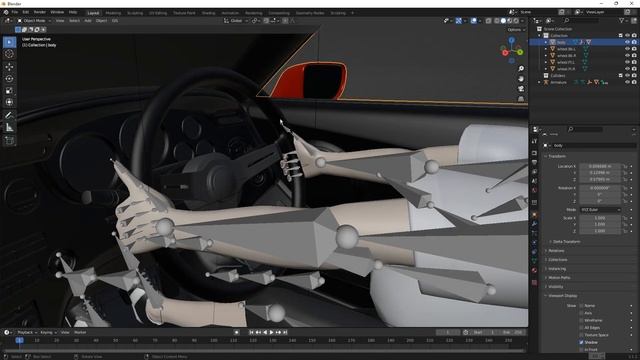Expand the Motion Paths panel

click(559, 278)
